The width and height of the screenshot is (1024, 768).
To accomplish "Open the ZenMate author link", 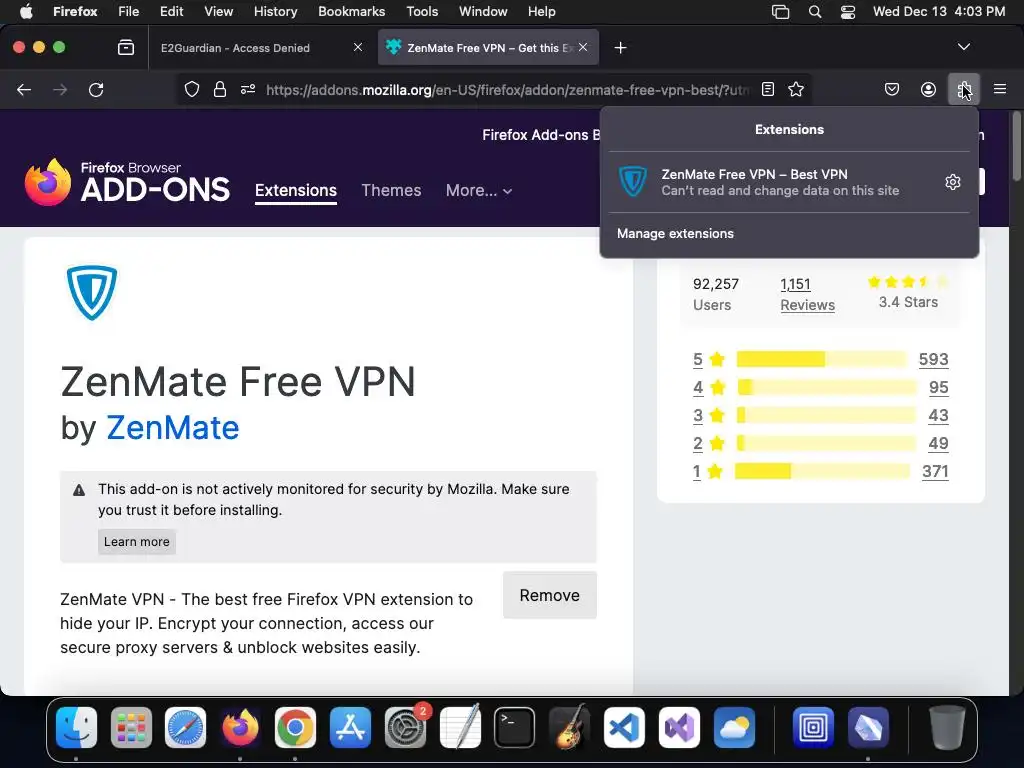I will pos(172,428).
